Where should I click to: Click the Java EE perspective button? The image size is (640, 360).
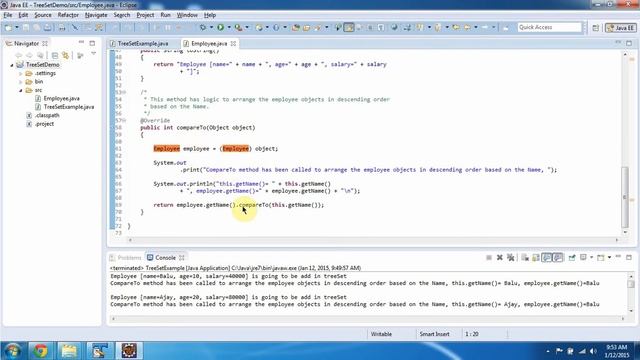point(621,28)
